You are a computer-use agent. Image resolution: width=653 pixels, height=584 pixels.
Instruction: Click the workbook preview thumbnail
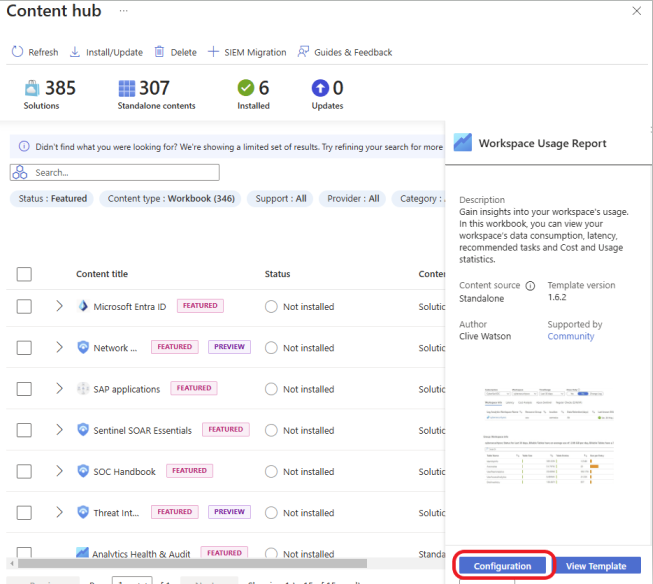pos(549,436)
